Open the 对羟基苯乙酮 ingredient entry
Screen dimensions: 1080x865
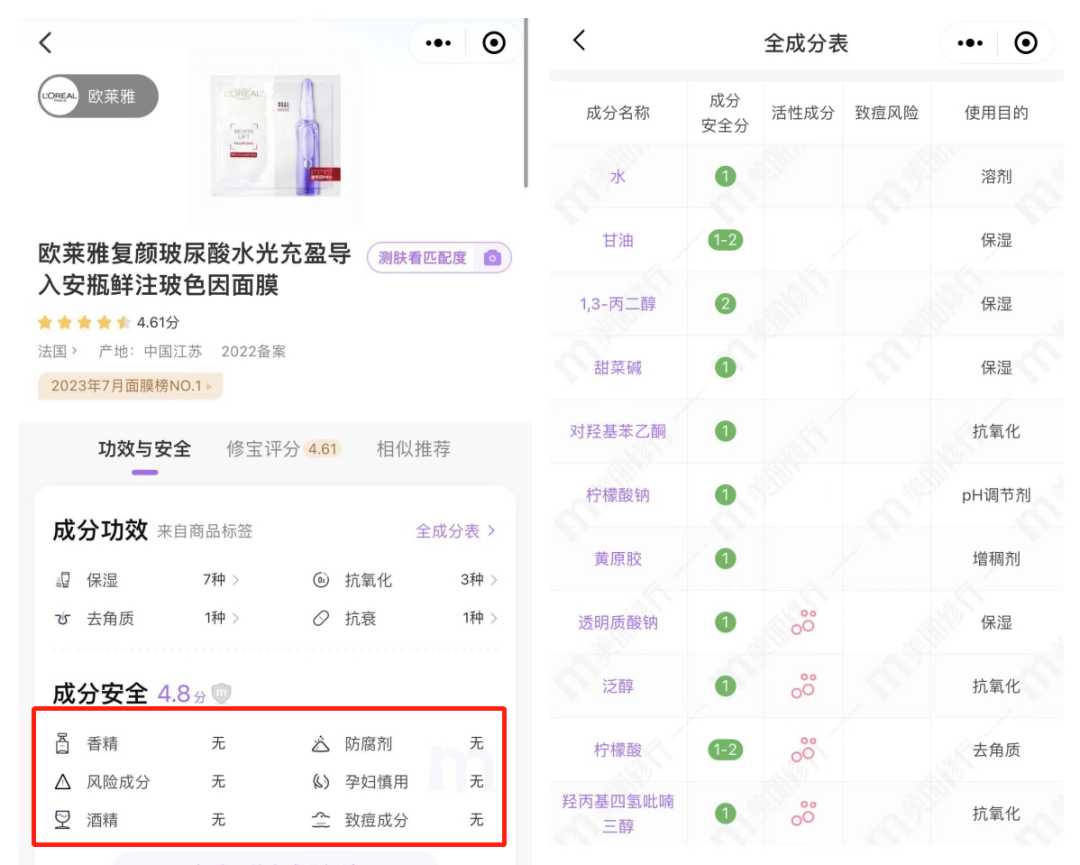pos(618,431)
